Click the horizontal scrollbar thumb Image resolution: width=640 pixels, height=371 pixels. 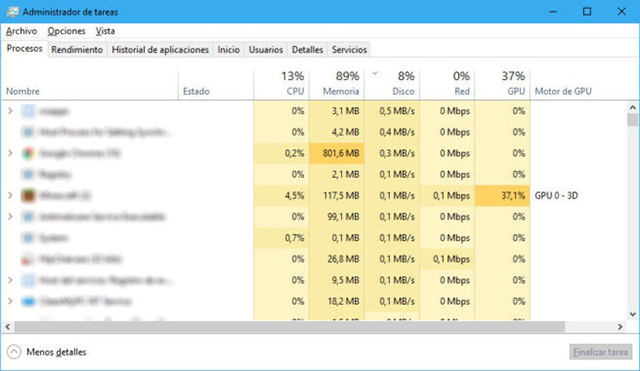pyautogui.click(x=290, y=327)
